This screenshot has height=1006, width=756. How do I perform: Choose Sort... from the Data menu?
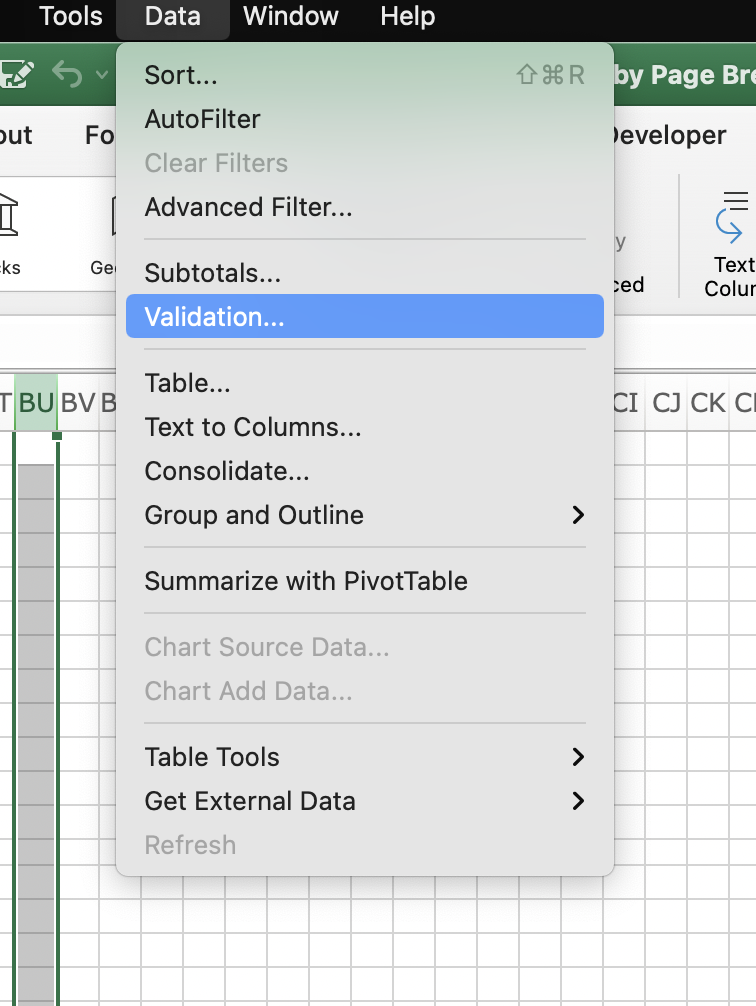point(181,75)
